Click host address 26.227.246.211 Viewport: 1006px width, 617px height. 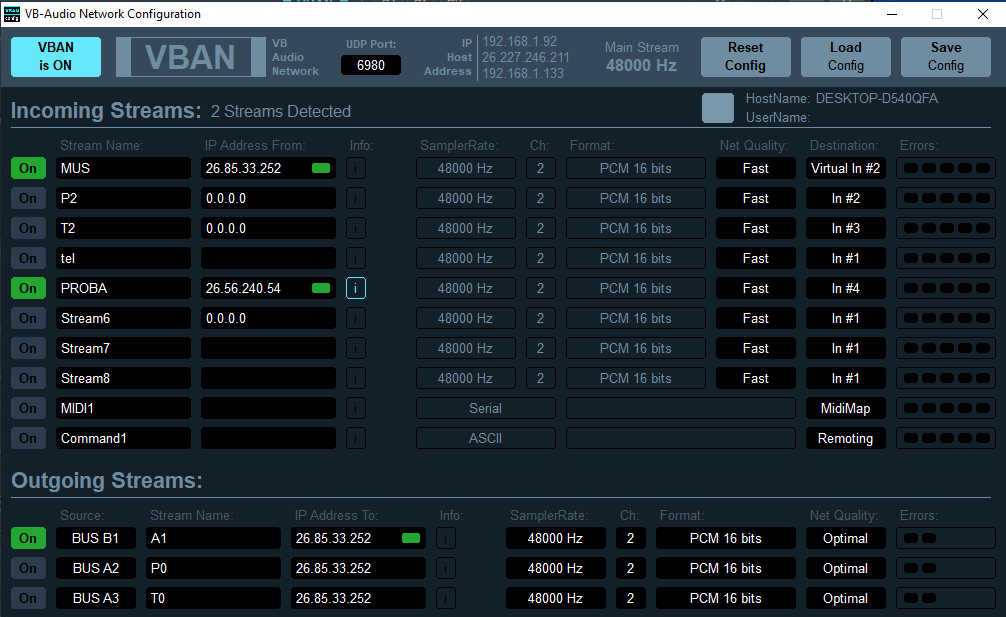click(525, 57)
